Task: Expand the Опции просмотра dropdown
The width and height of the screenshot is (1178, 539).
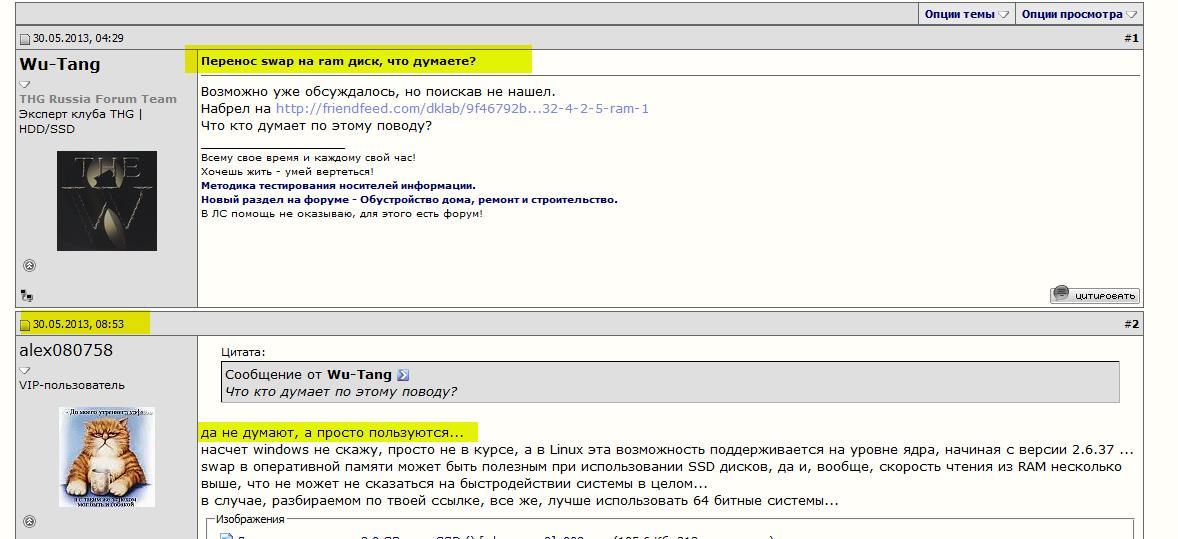Action: 1079,14
